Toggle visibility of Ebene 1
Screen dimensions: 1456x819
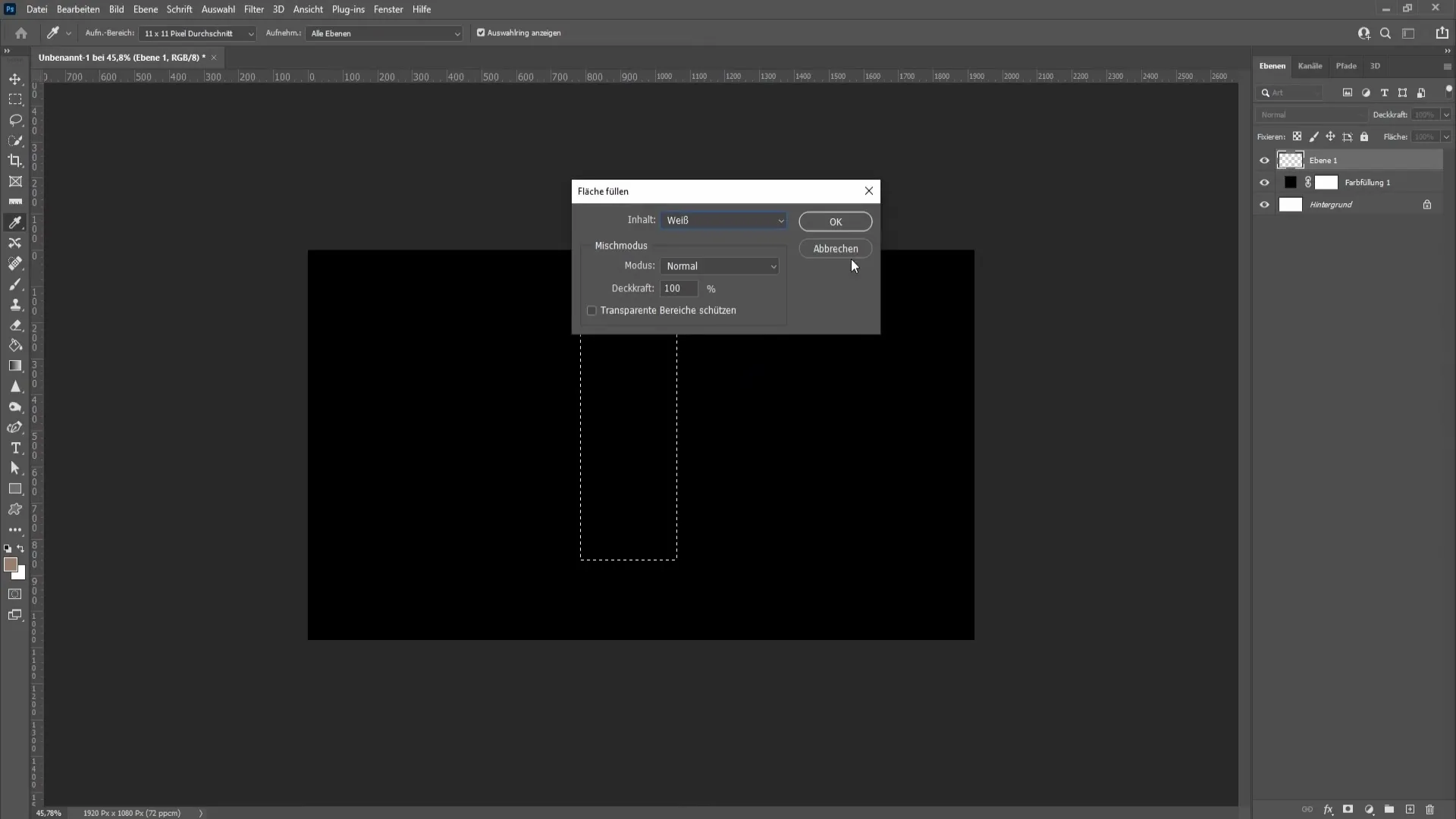(x=1264, y=160)
